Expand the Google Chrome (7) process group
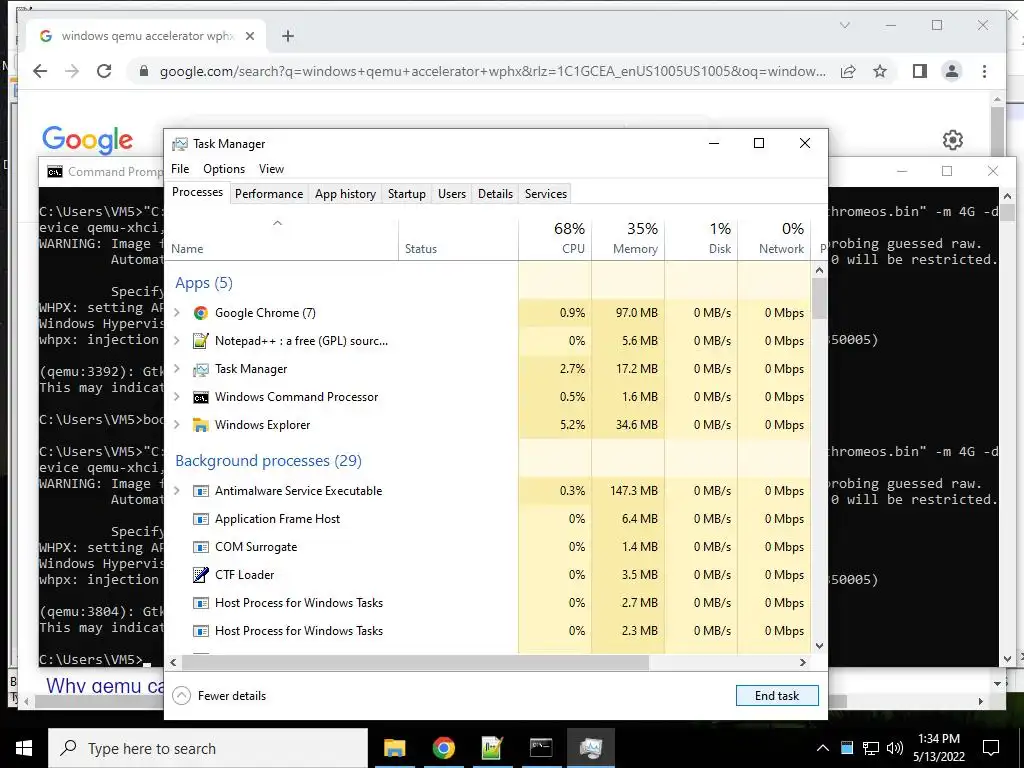The width and height of the screenshot is (1024, 768). click(176, 313)
